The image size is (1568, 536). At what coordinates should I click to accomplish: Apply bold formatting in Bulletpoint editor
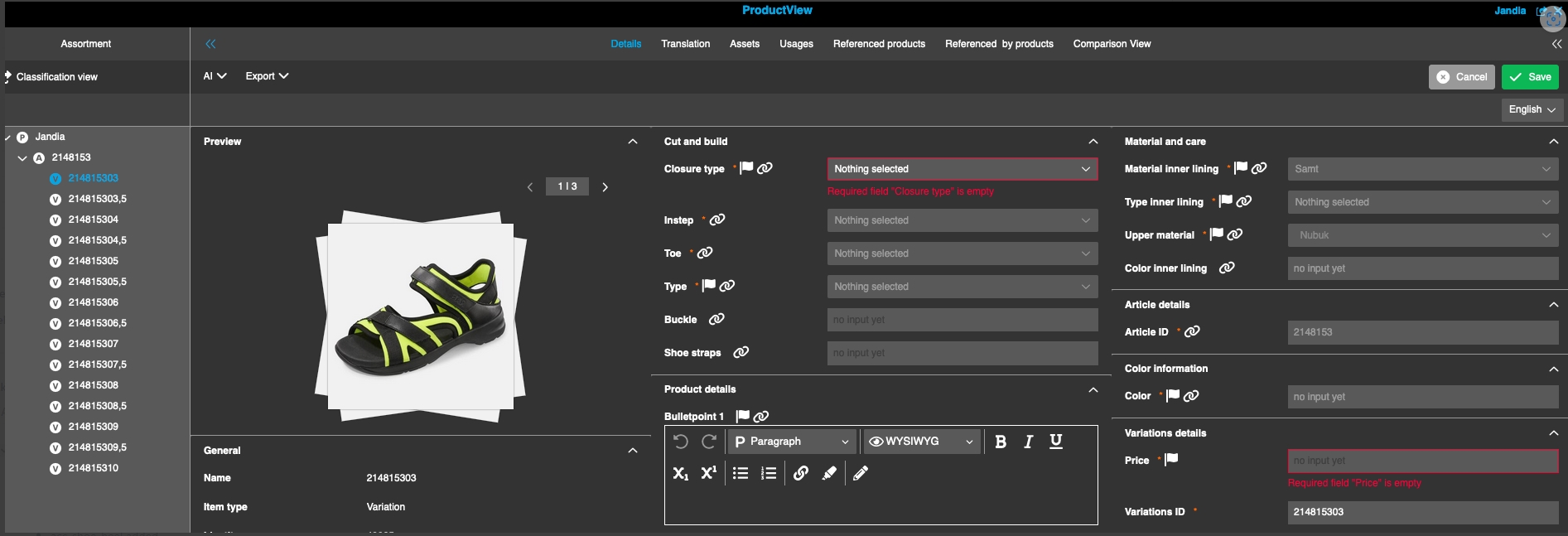coord(1000,442)
